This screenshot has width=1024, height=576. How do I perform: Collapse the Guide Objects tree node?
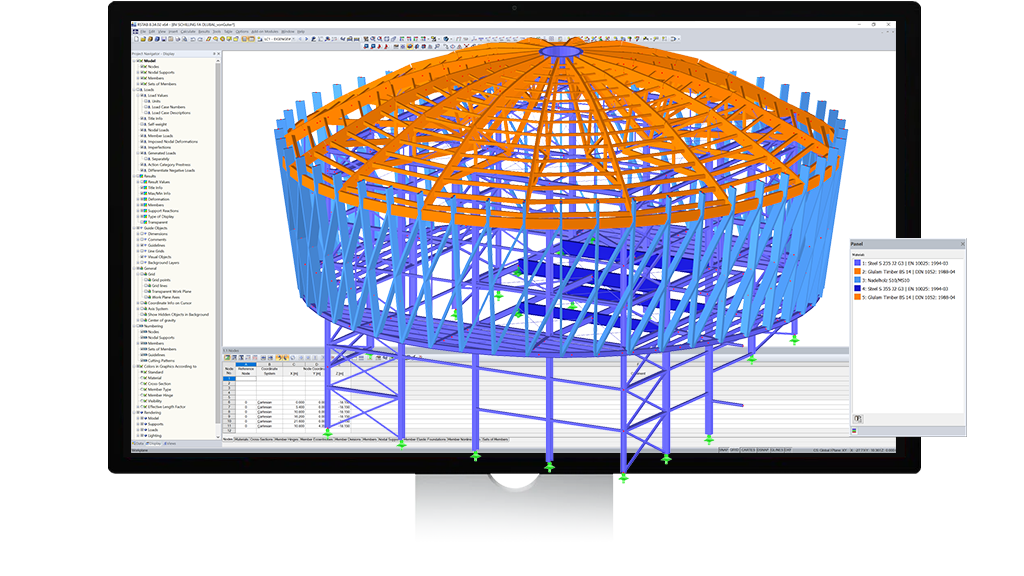click(134, 228)
